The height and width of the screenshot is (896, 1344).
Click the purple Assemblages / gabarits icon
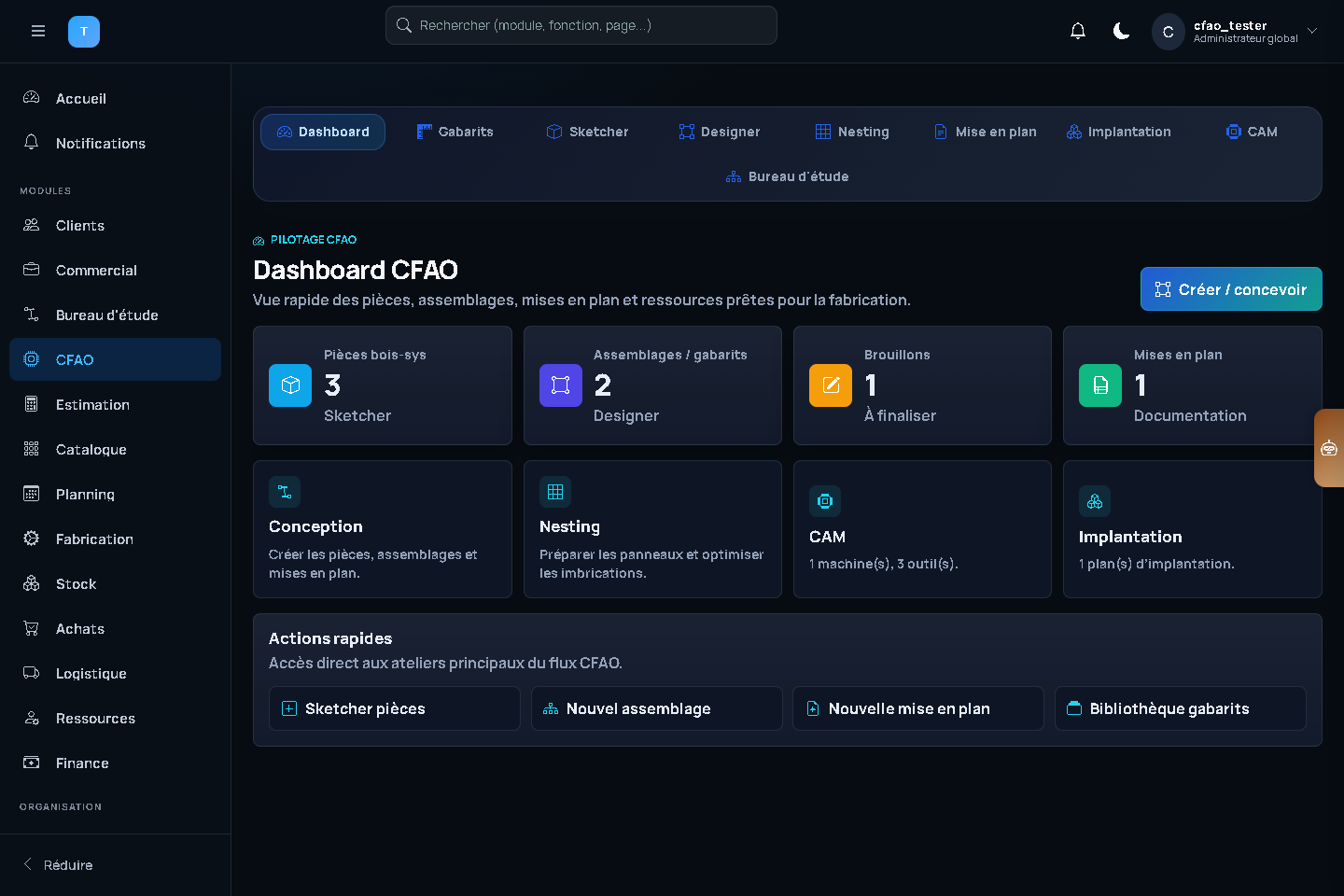pyautogui.click(x=561, y=385)
